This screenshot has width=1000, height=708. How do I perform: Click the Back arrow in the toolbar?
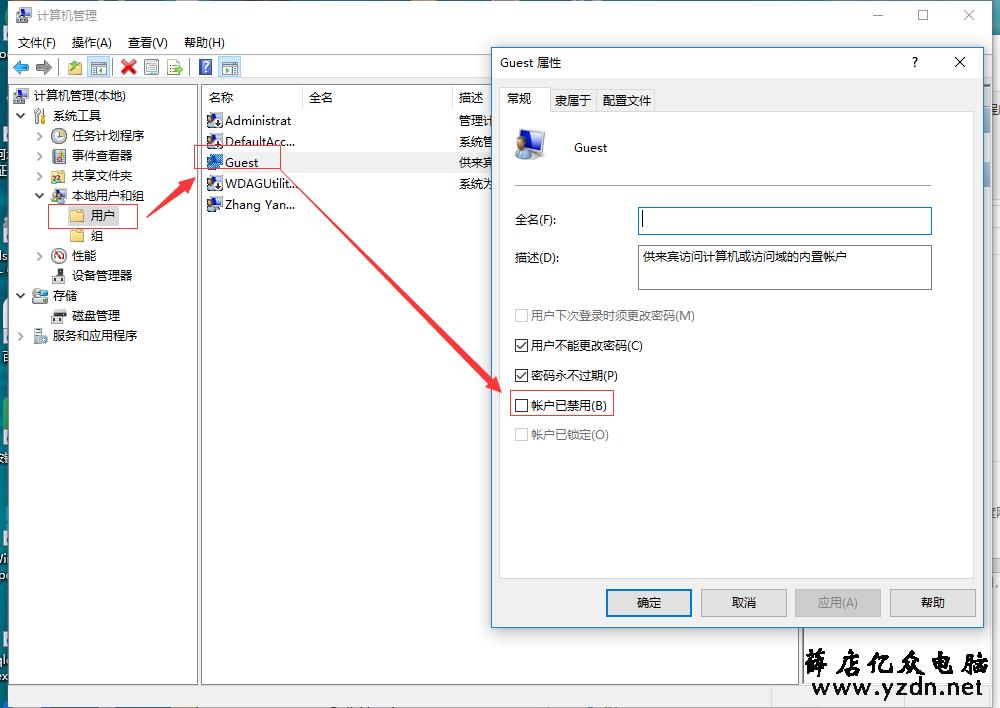21,67
